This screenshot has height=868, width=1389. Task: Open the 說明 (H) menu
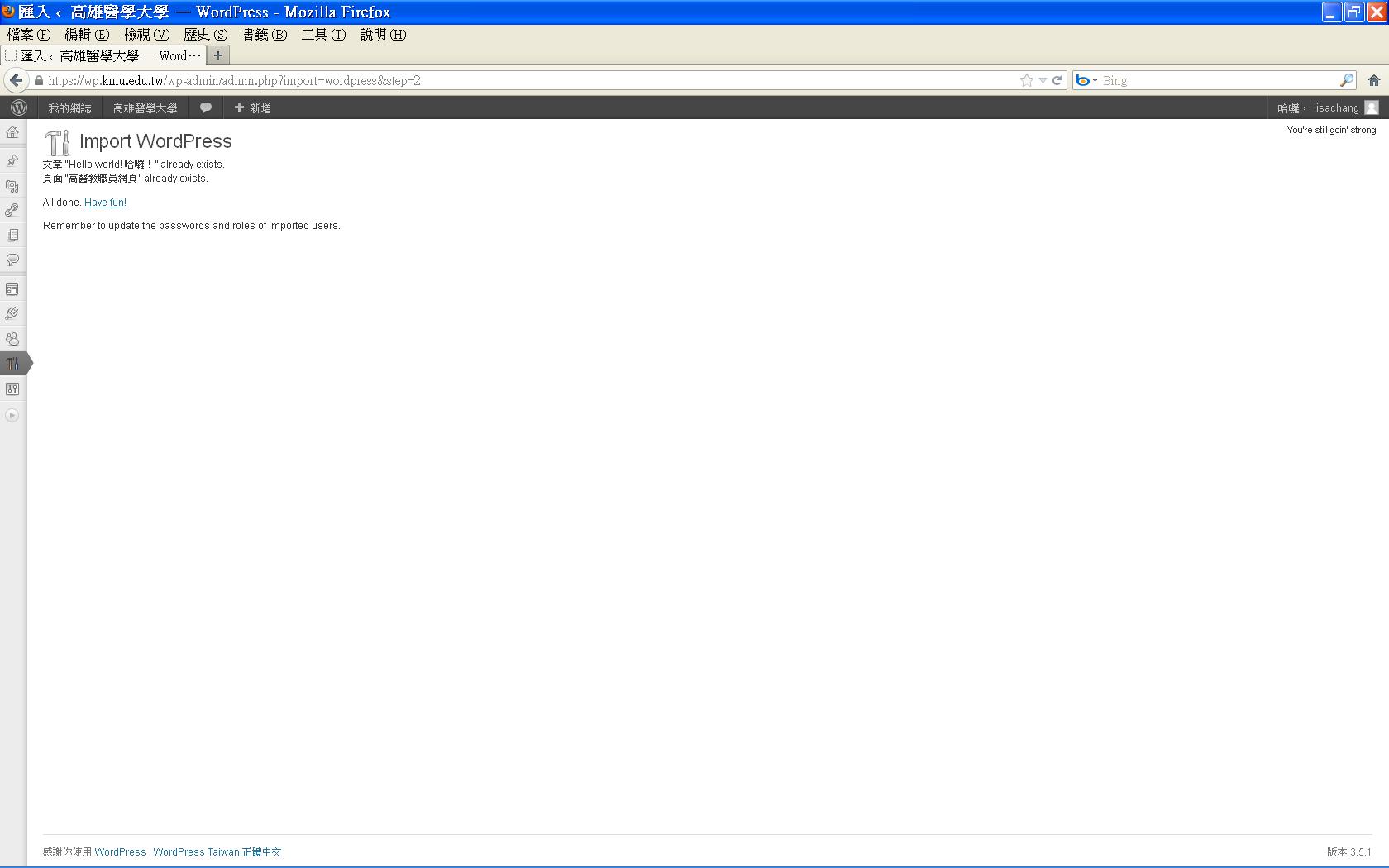click(383, 35)
